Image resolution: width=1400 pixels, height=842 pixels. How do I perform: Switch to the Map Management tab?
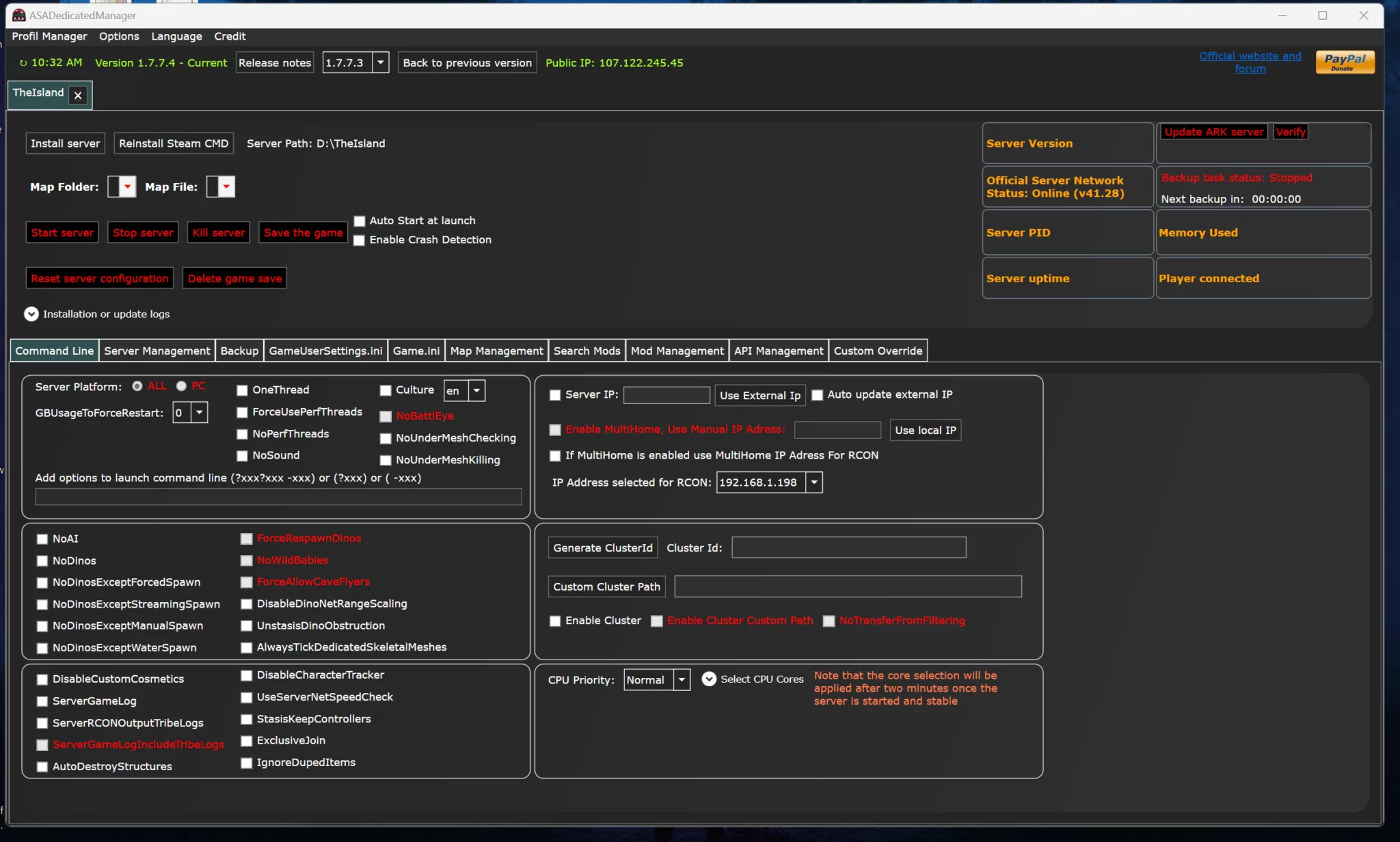coord(496,351)
